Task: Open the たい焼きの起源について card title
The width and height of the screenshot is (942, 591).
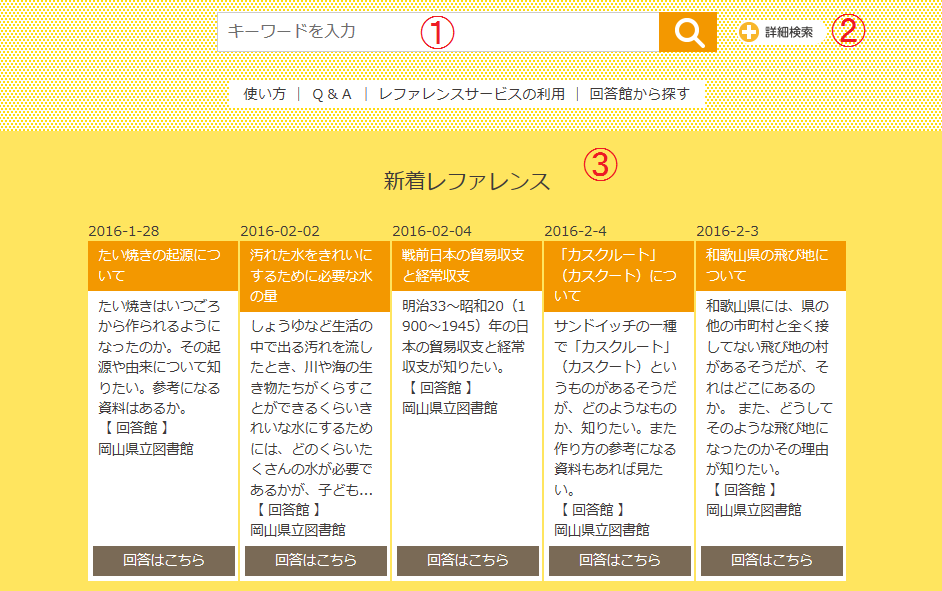Action: pyautogui.click(x=162, y=265)
